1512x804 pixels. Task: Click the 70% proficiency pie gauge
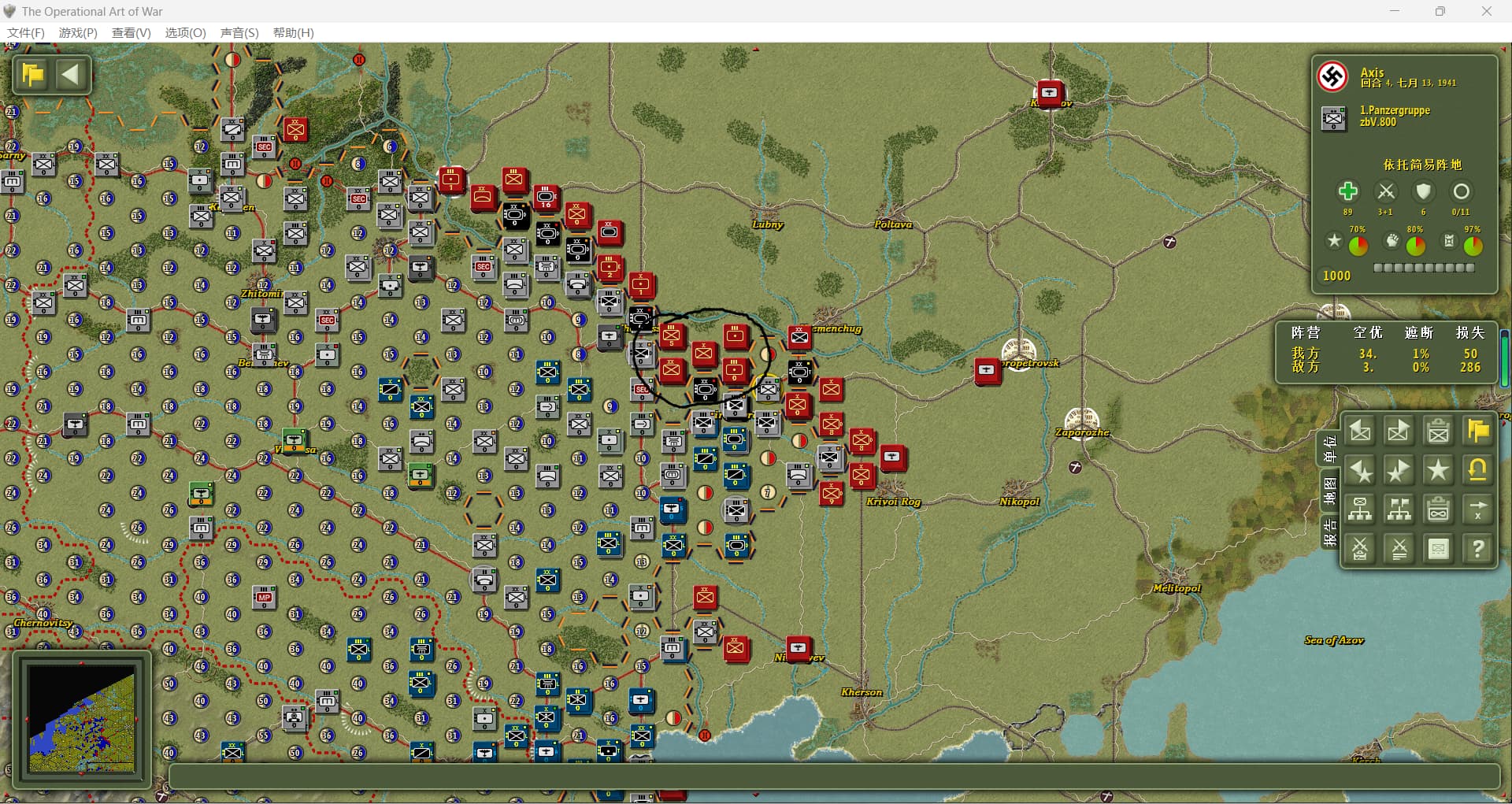click(x=1358, y=246)
